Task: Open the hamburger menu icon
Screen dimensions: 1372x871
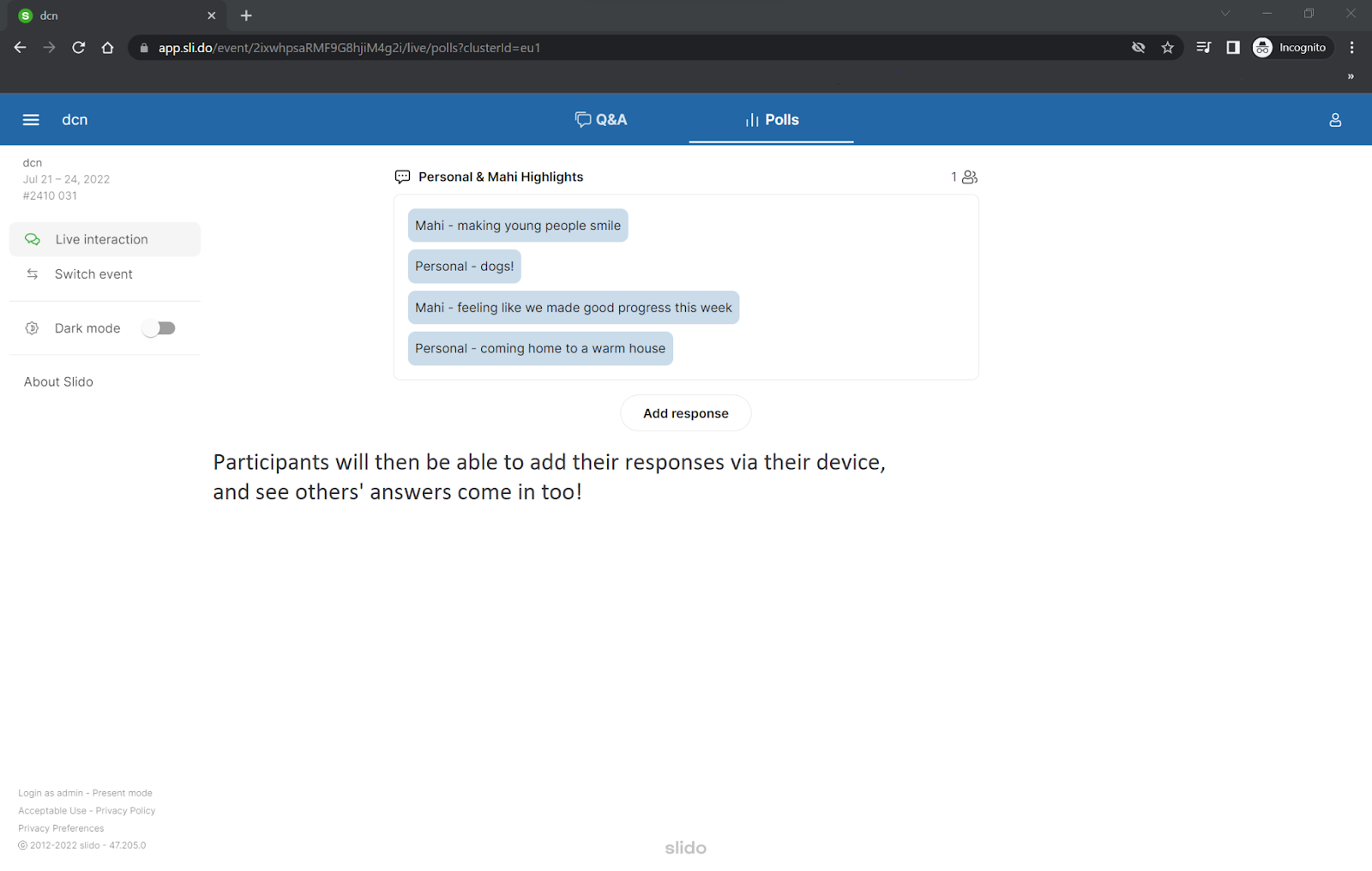Action: tap(31, 120)
